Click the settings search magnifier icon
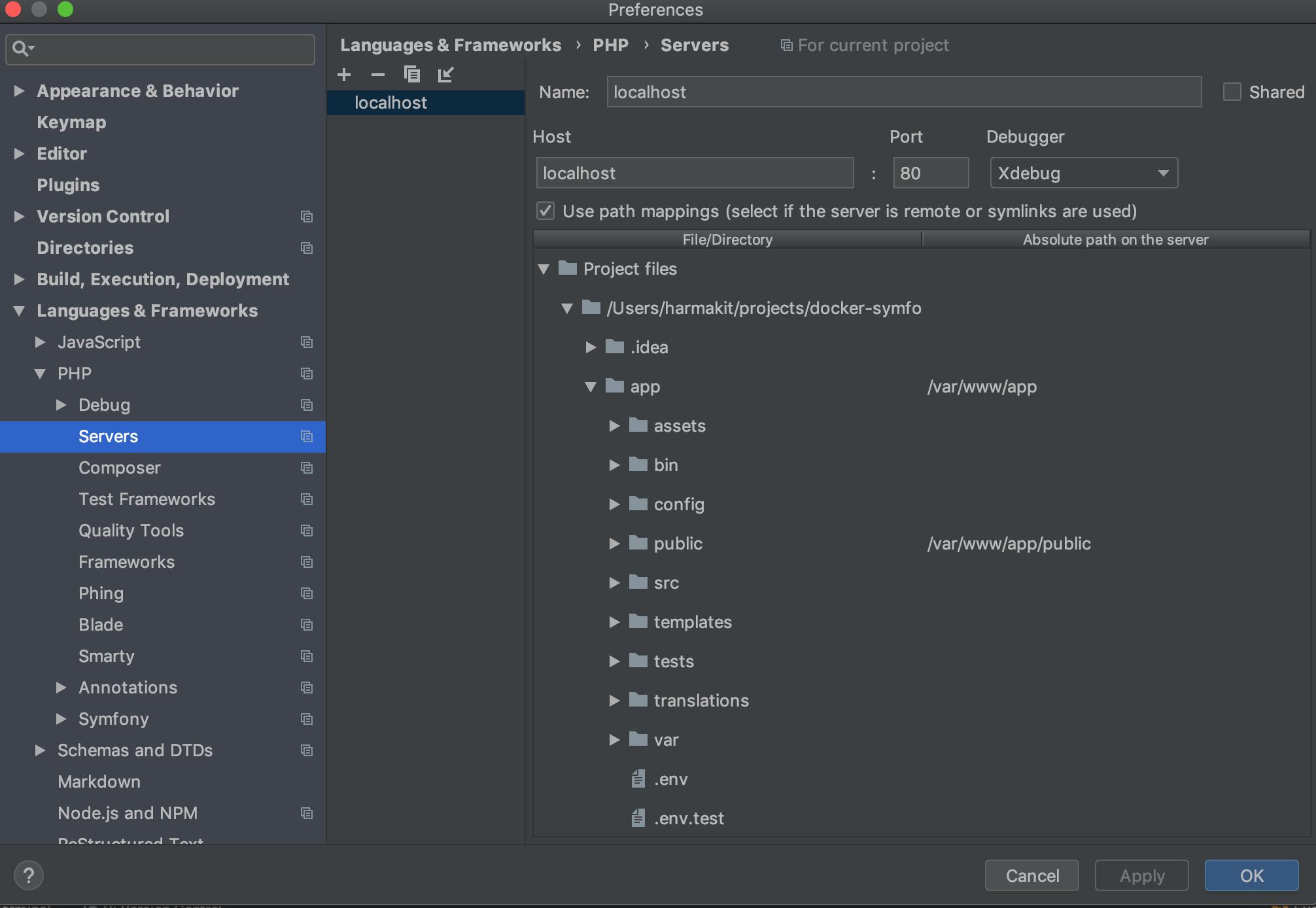The height and width of the screenshot is (908, 1316). click(x=21, y=48)
